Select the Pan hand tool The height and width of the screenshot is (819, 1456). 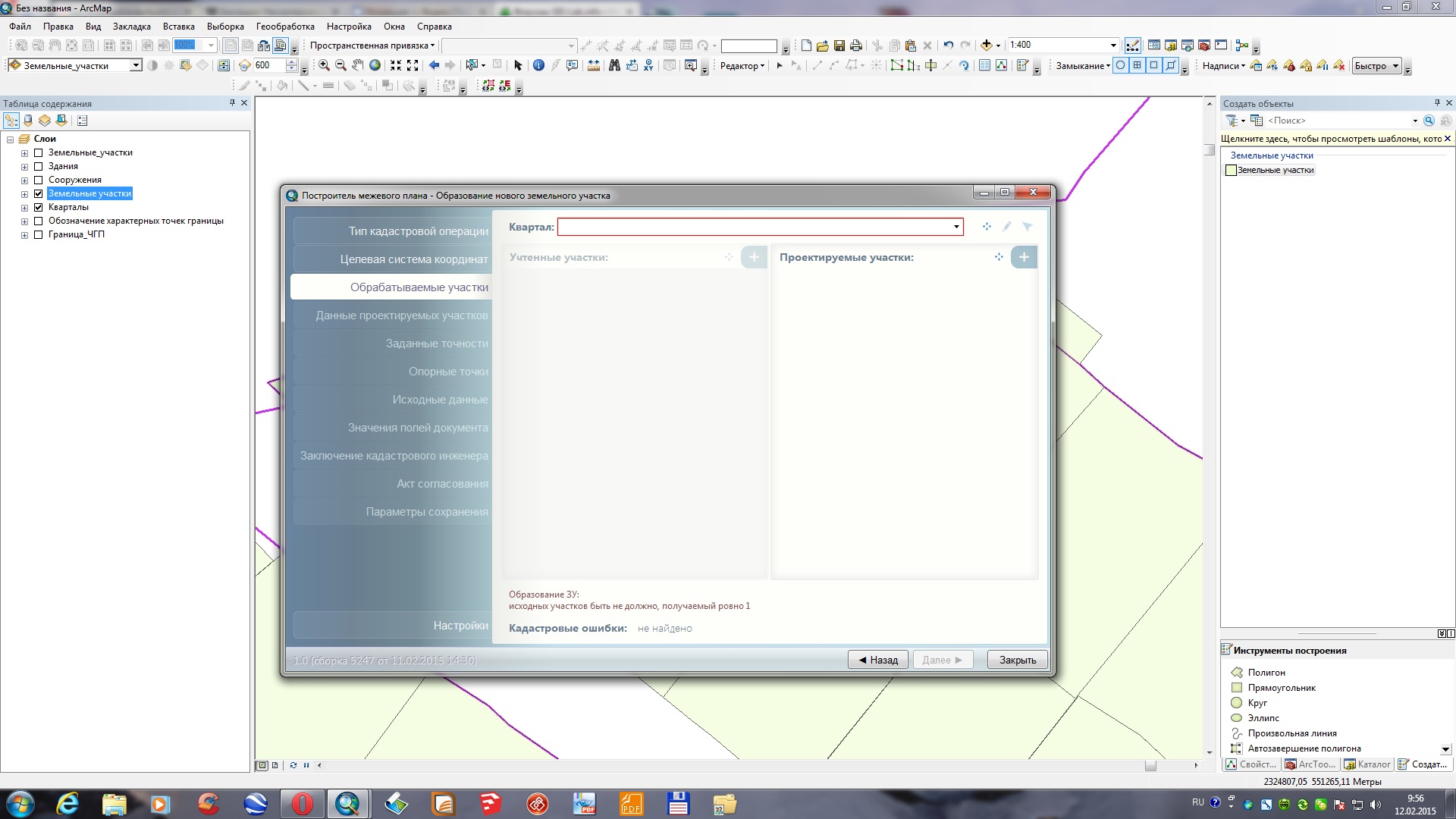[x=357, y=66]
